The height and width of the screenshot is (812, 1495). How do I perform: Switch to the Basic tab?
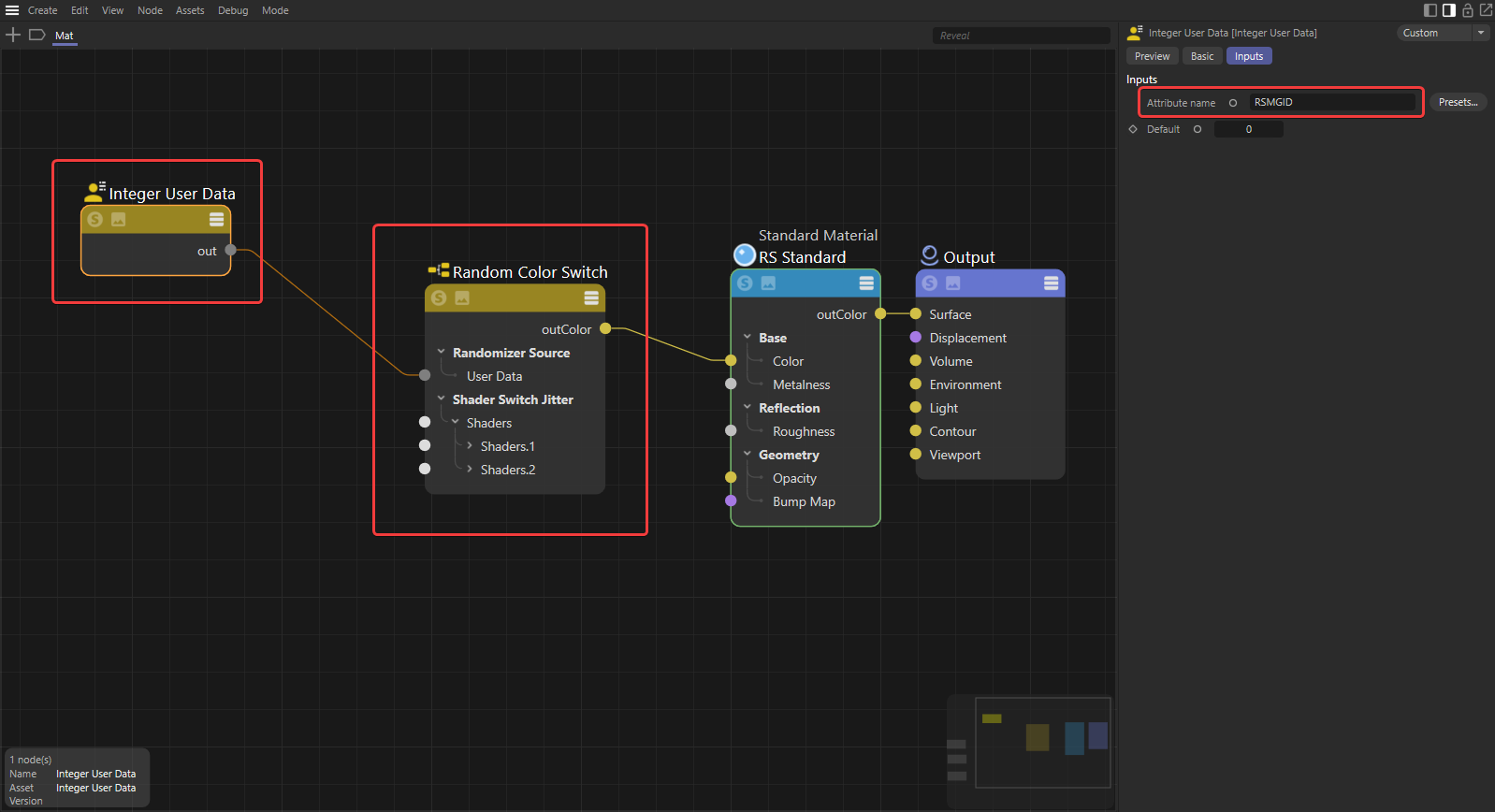click(x=1202, y=56)
